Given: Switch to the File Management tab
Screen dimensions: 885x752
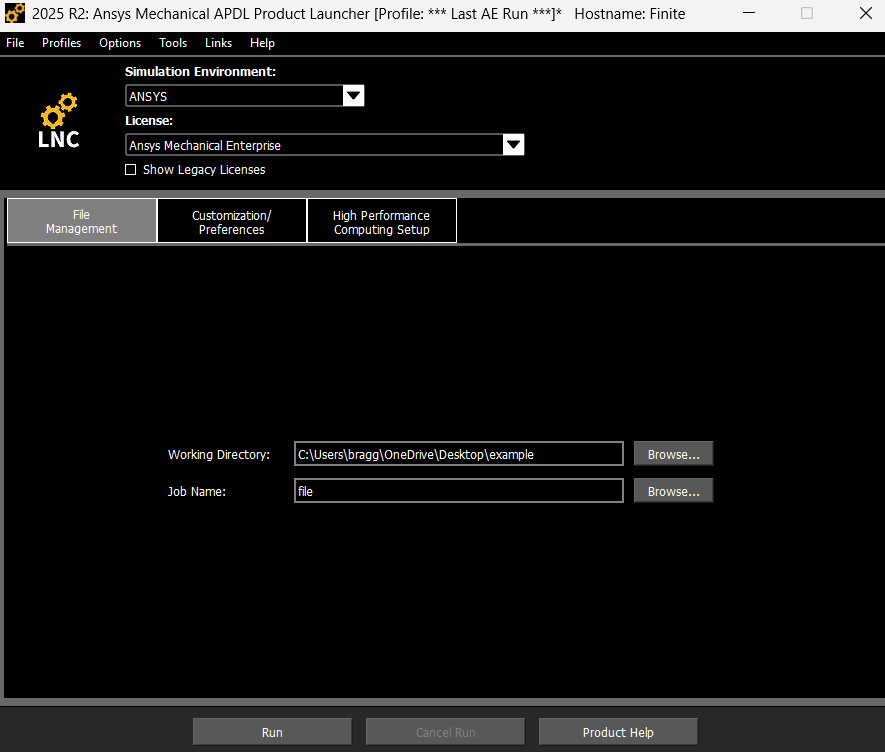Looking at the screenshot, I should pos(82,221).
